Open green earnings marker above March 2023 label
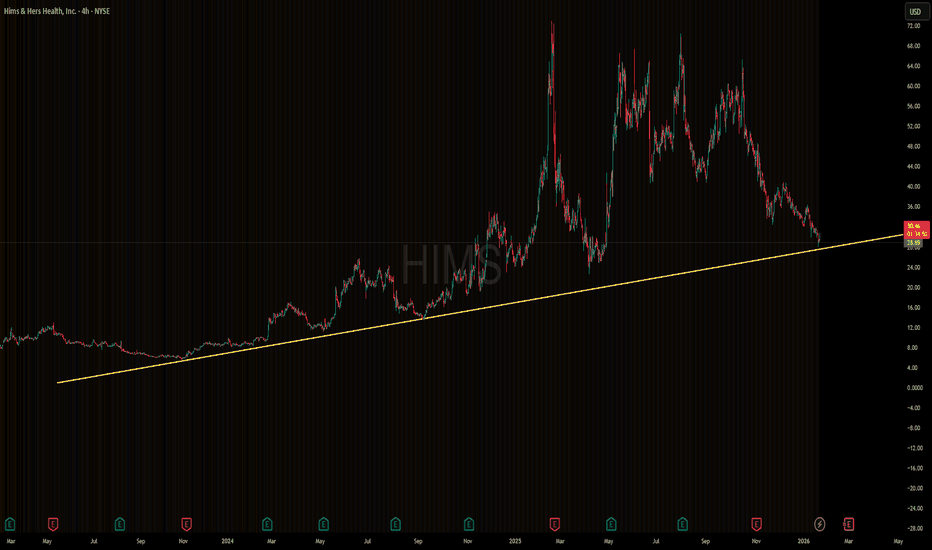Viewport: 932px width, 550px height. pyautogui.click(x=10, y=524)
